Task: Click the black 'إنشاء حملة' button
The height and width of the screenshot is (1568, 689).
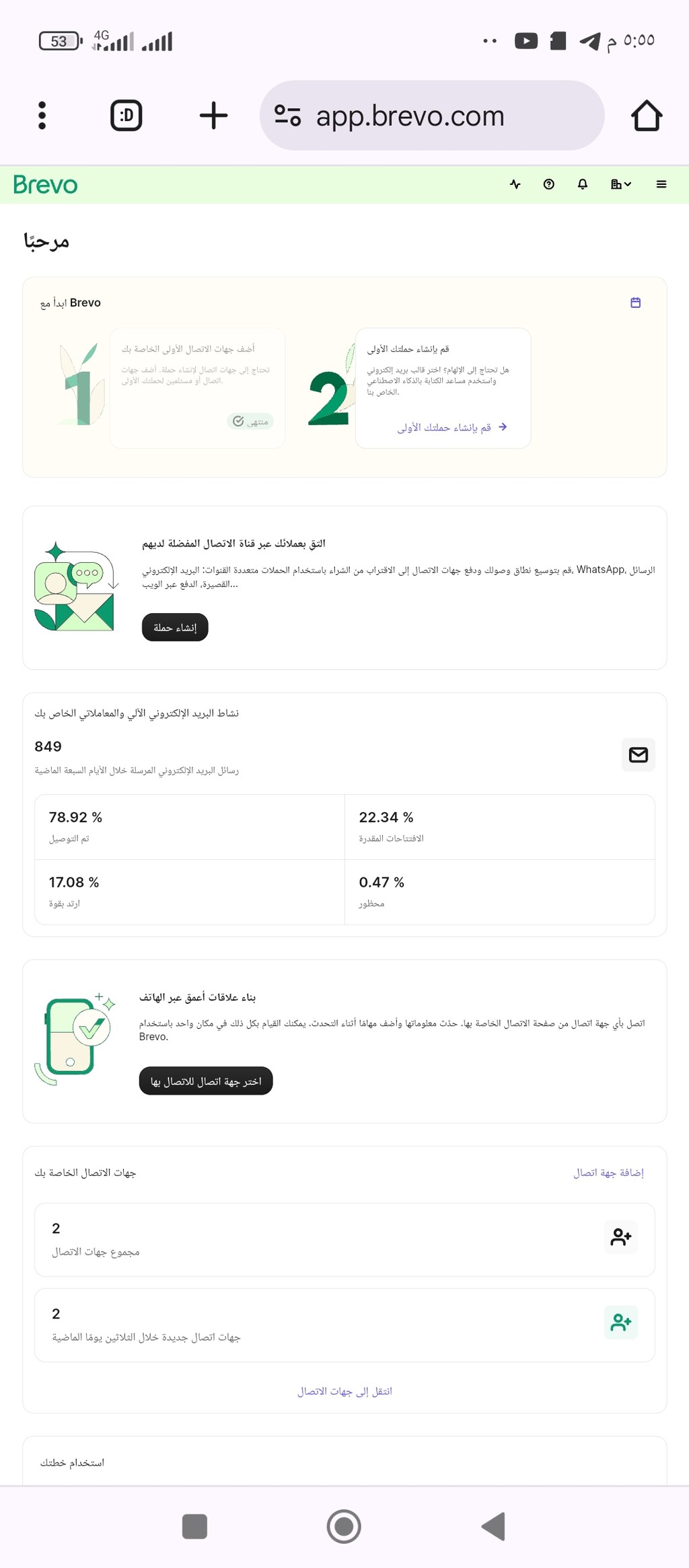Action: click(175, 627)
